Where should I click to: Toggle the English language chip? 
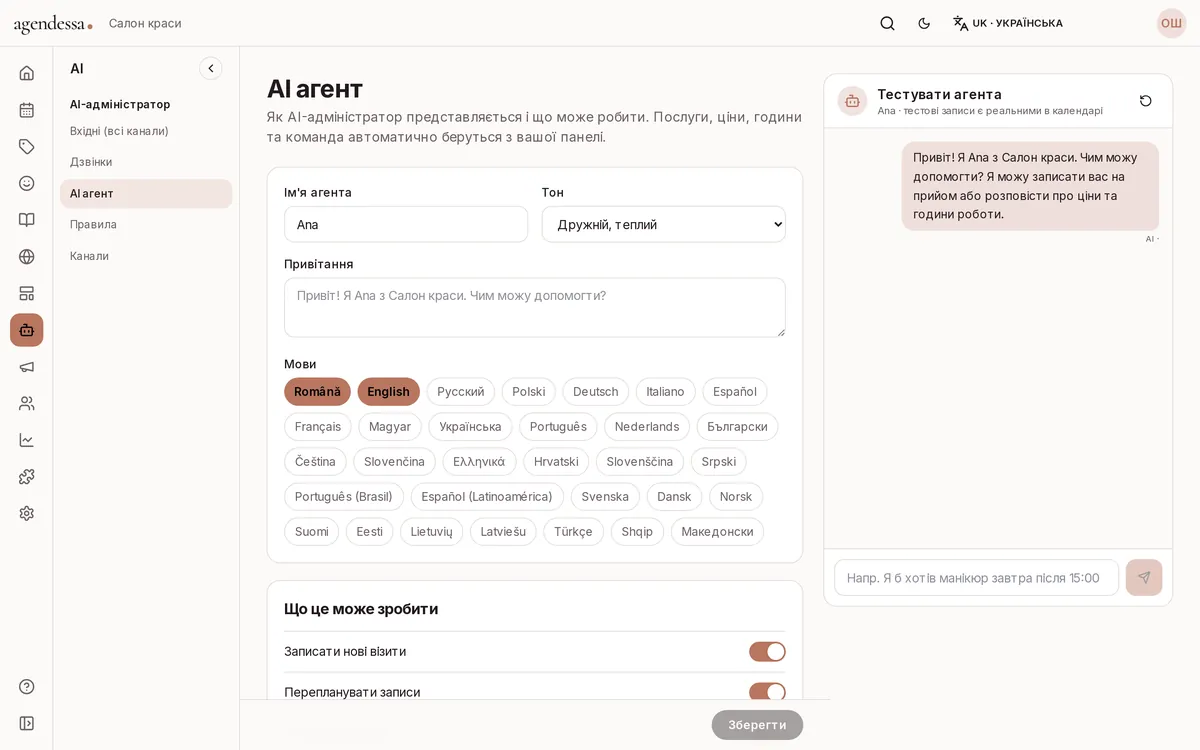coord(388,392)
